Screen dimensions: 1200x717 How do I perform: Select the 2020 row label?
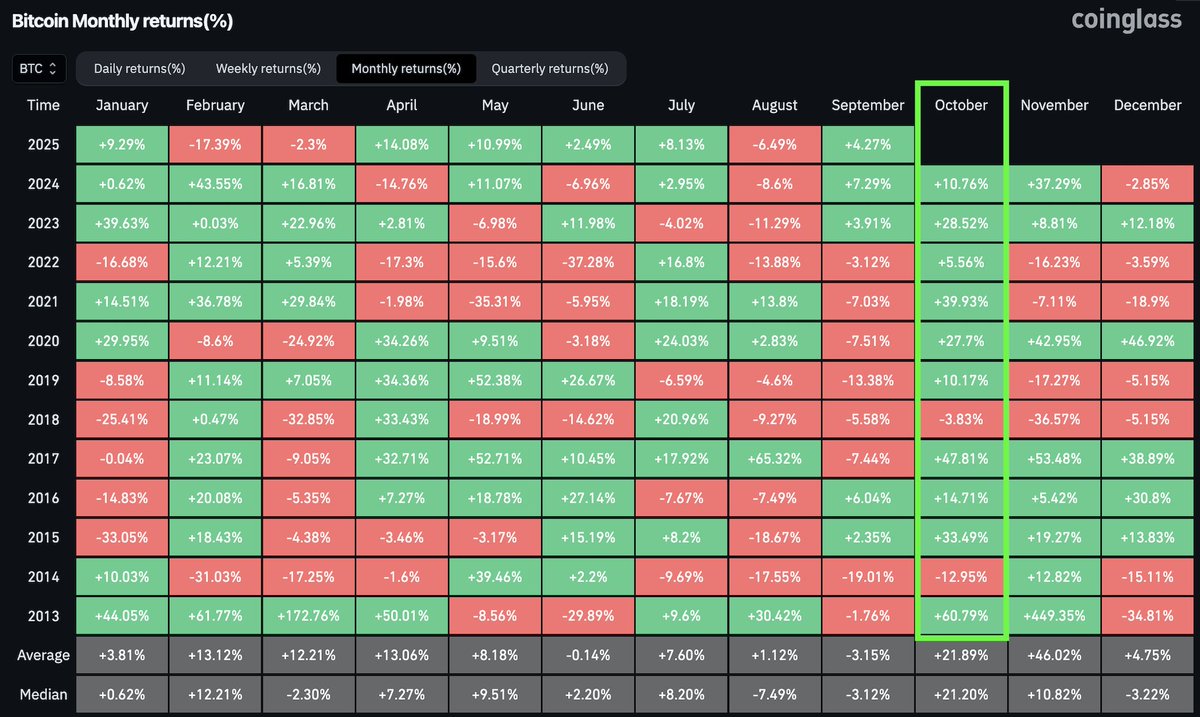pos(43,341)
